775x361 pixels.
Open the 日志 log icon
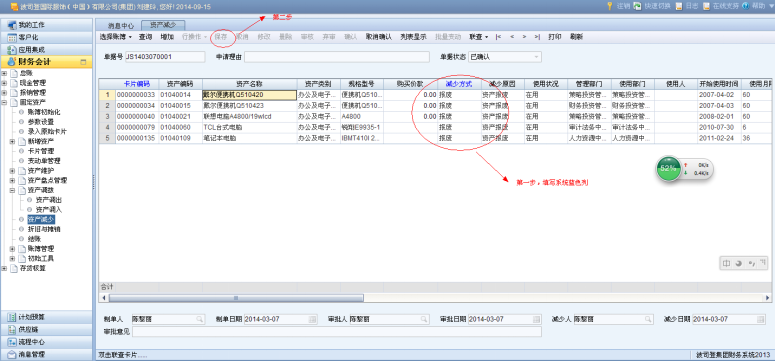point(679,6)
